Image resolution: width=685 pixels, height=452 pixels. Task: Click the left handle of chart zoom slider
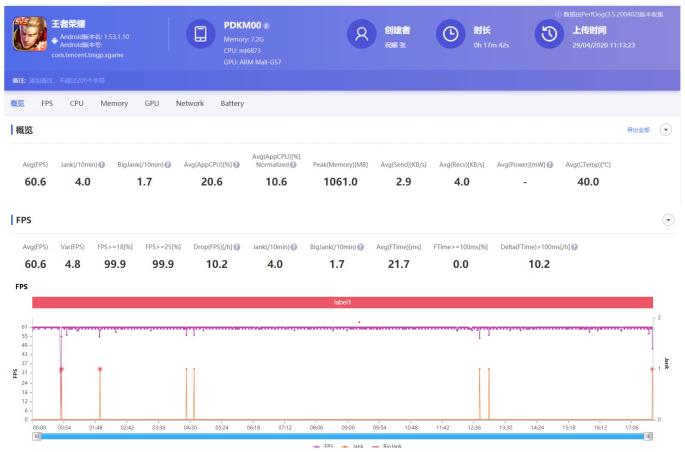(x=36, y=436)
